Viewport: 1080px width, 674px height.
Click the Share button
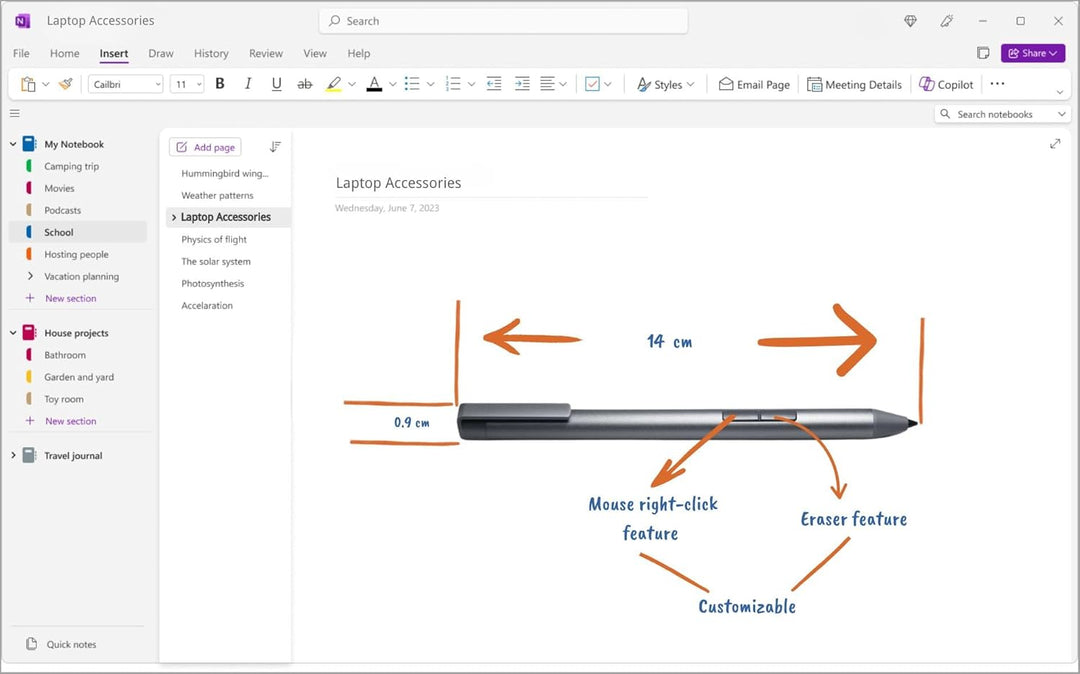[1033, 54]
